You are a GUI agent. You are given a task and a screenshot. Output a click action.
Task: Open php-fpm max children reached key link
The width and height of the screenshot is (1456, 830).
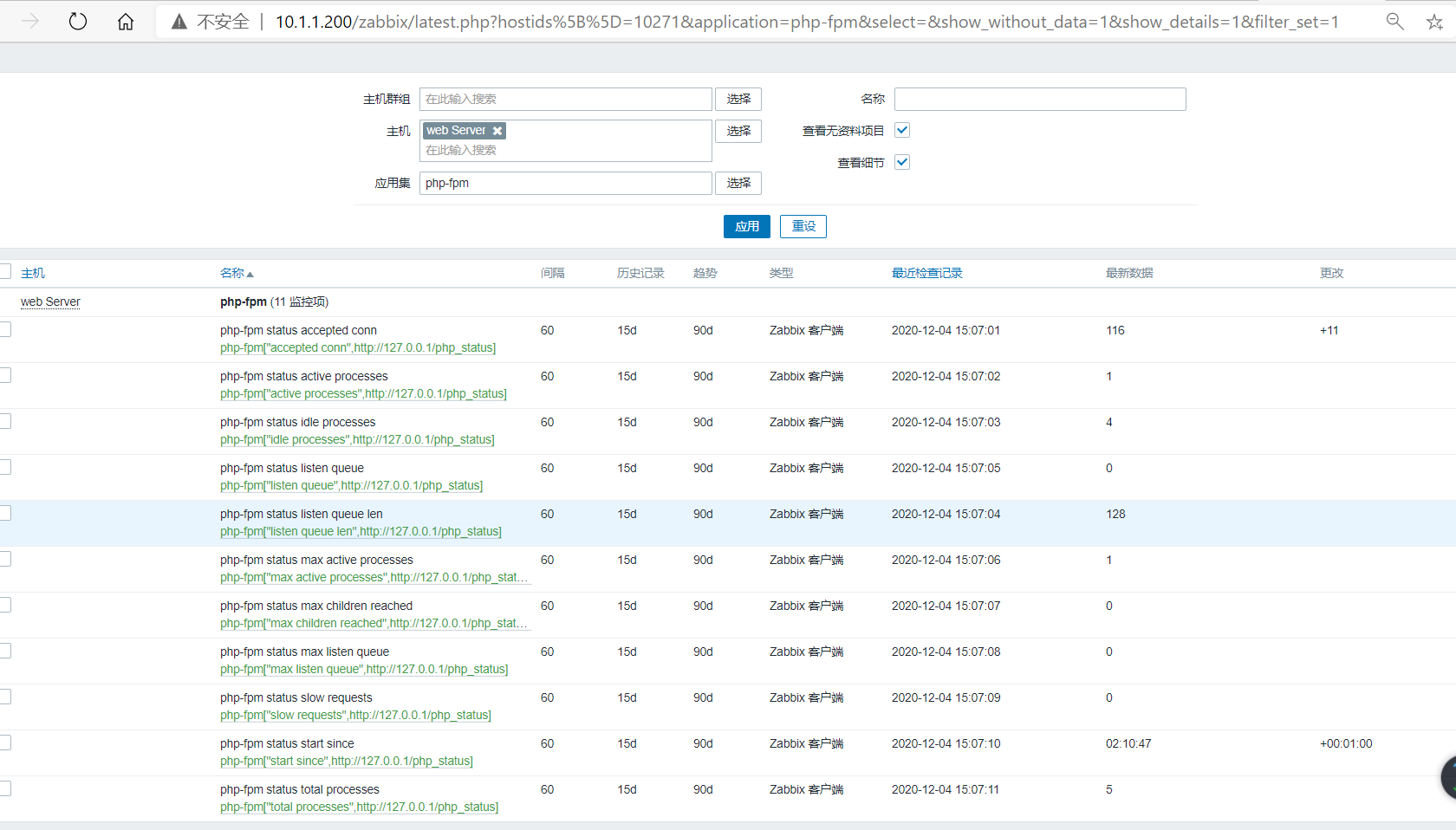pyautogui.click(x=374, y=623)
